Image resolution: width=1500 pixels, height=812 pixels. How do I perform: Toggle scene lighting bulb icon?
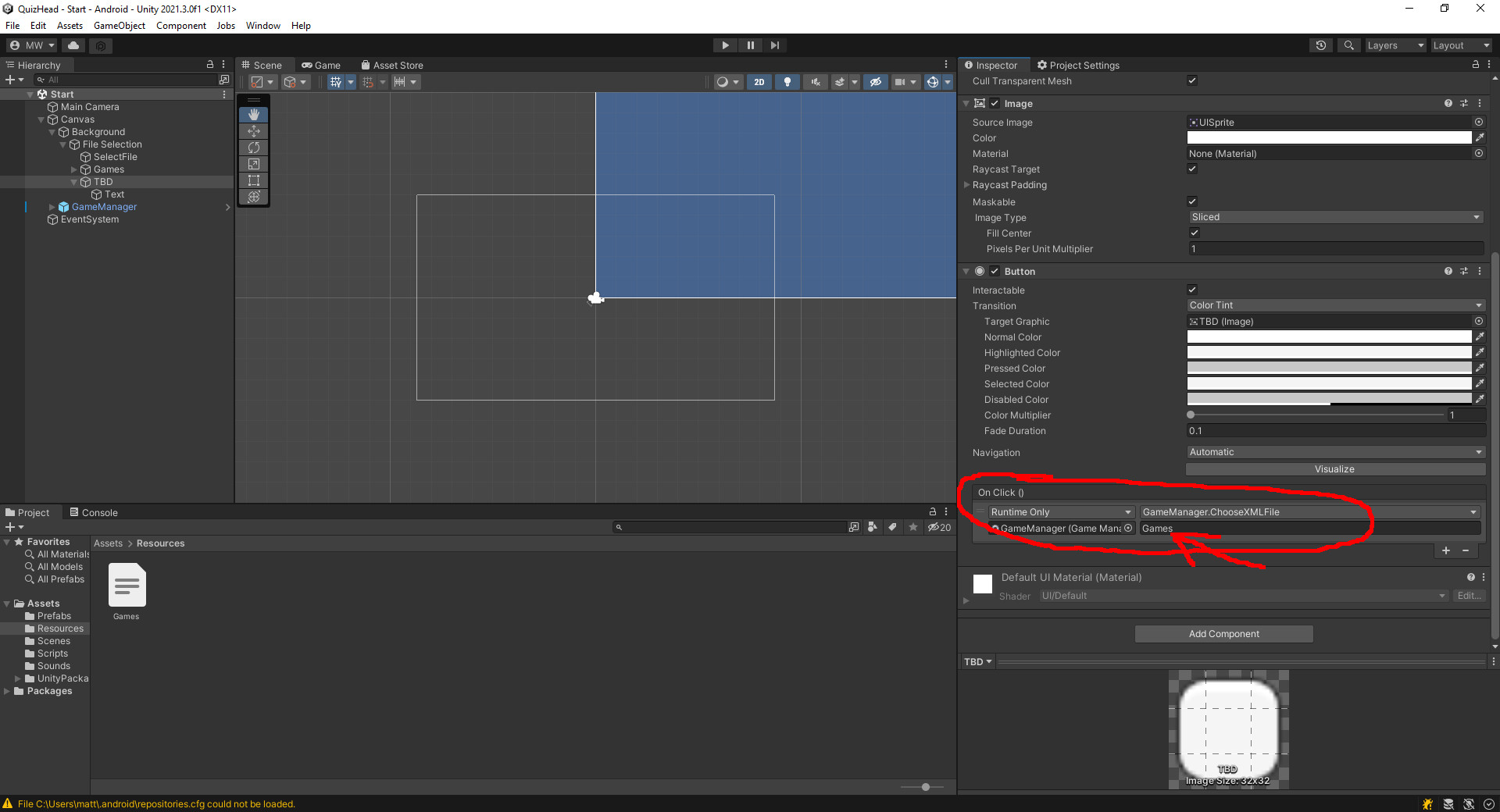point(787,82)
